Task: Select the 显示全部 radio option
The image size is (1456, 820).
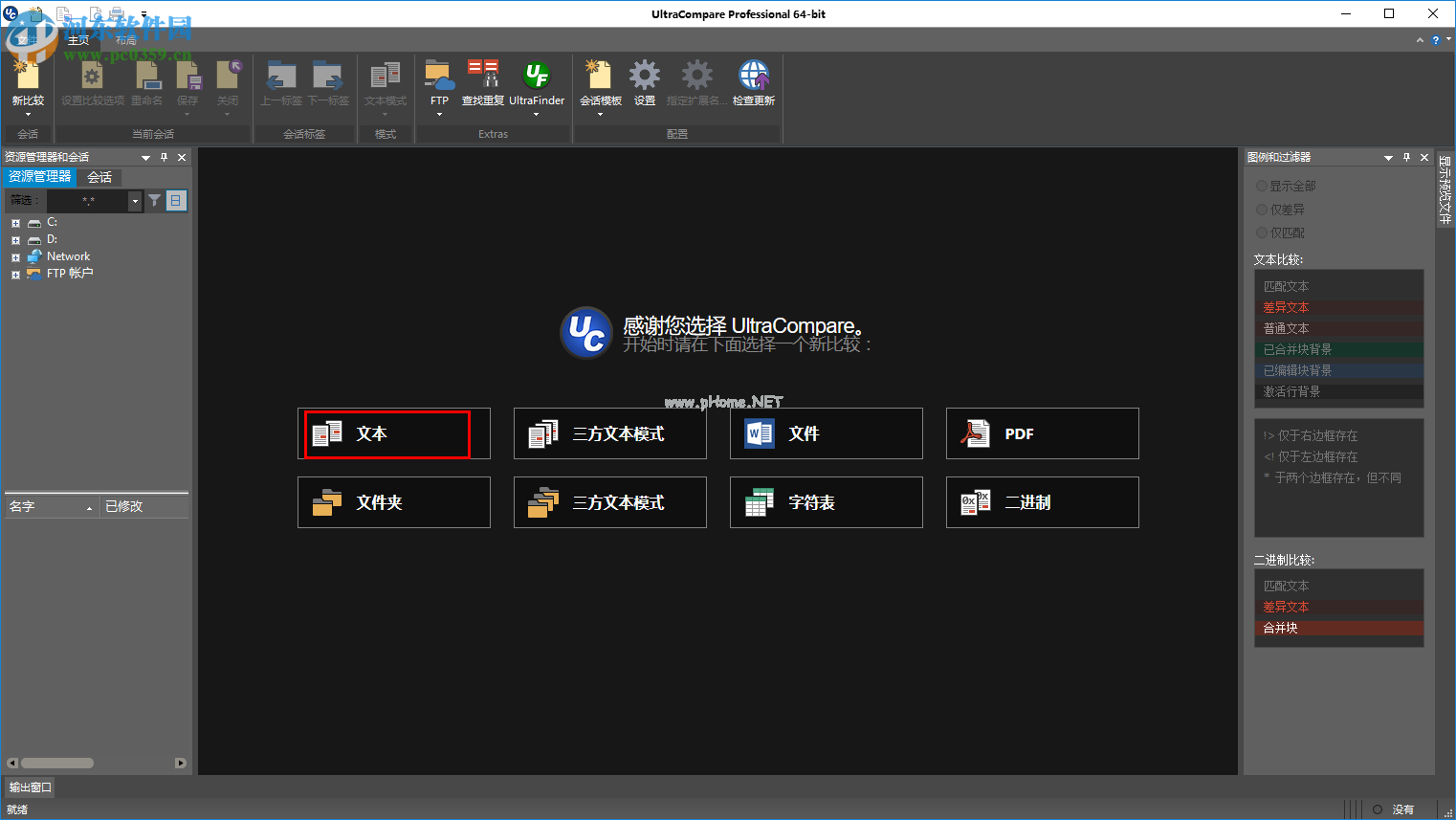Action: tap(1262, 186)
